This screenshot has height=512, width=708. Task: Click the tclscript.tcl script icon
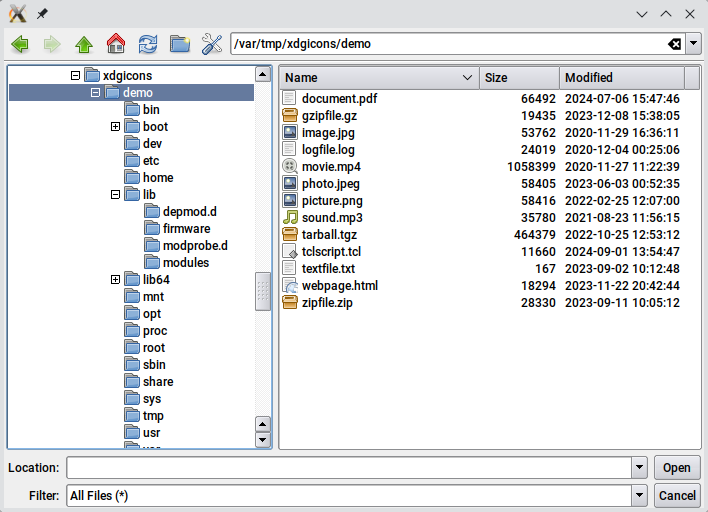290,251
